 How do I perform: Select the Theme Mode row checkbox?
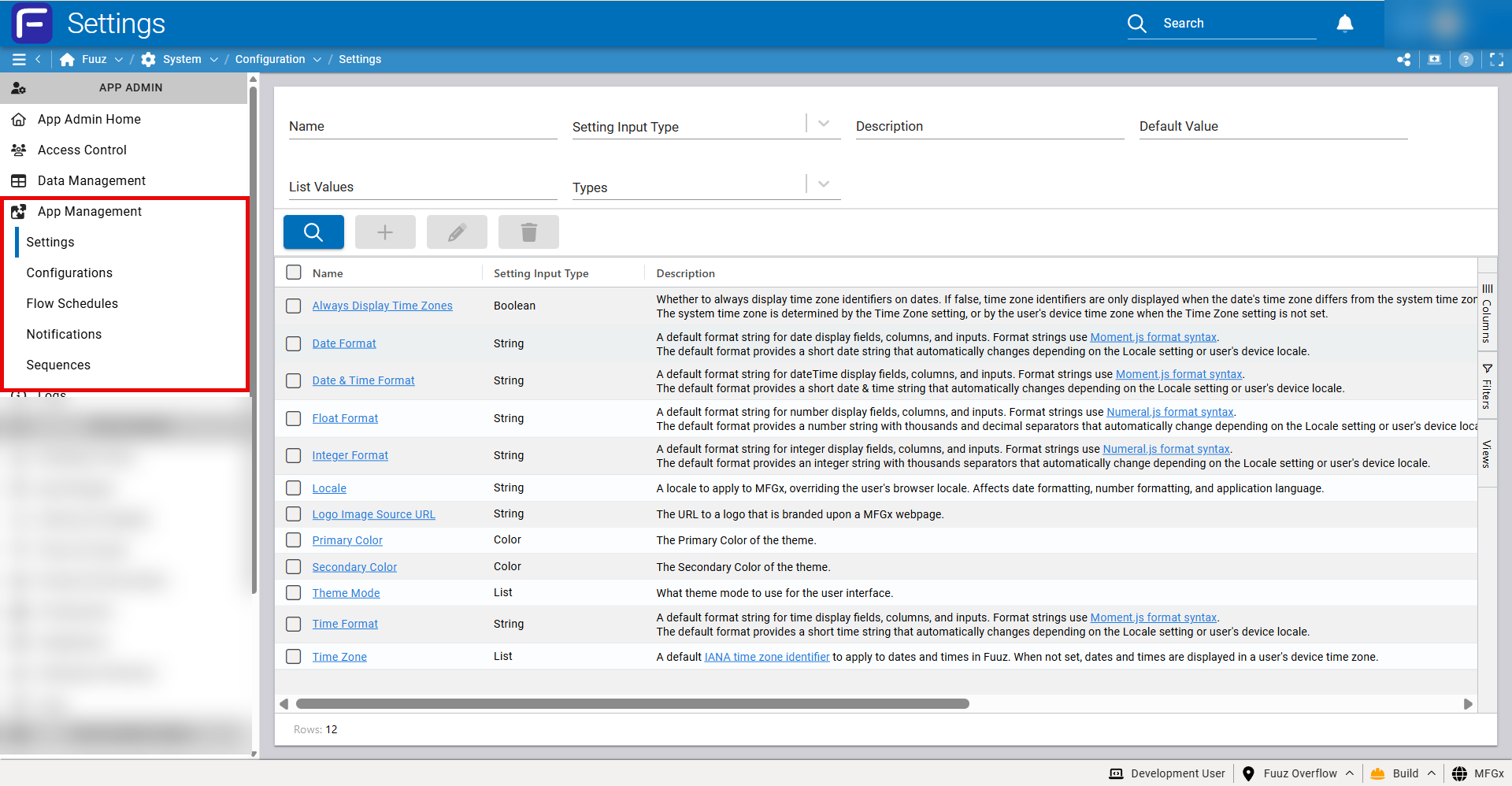pos(294,593)
